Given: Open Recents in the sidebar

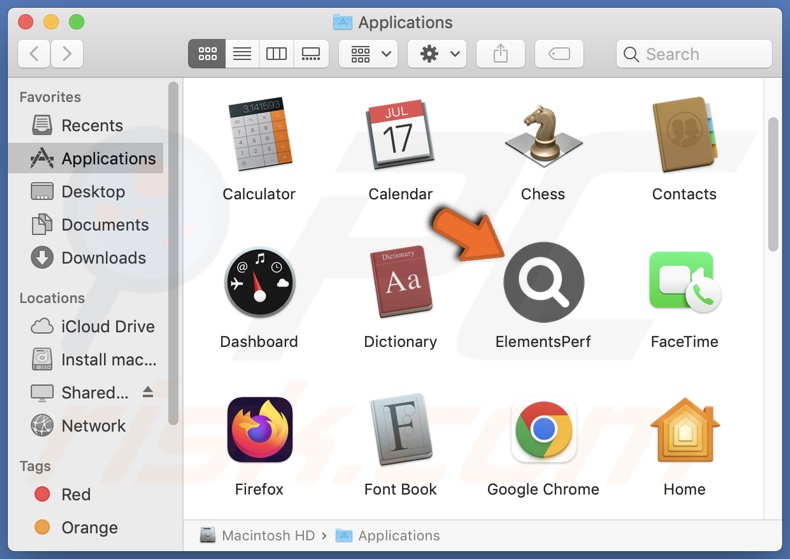Looking at the screenshot, I should (x=86, y=125).
